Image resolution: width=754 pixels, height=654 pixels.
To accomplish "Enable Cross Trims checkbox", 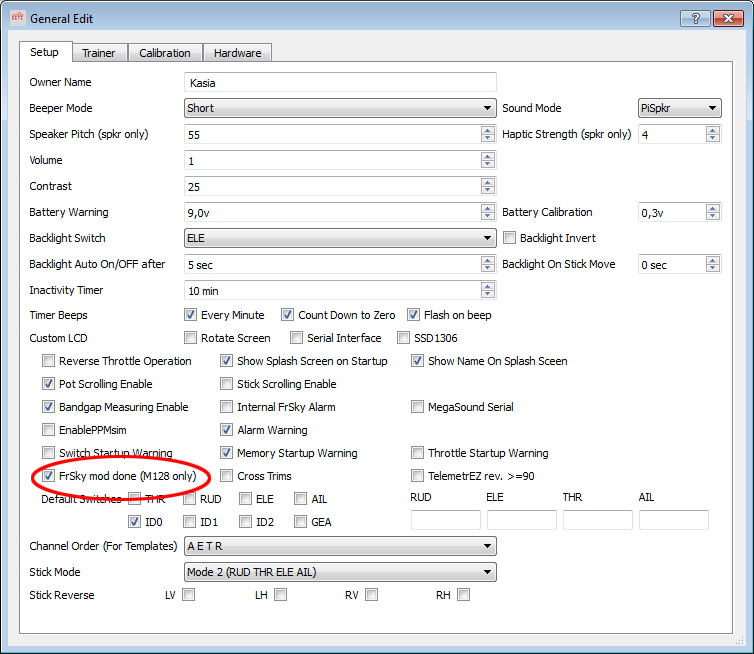I will 226,476.
